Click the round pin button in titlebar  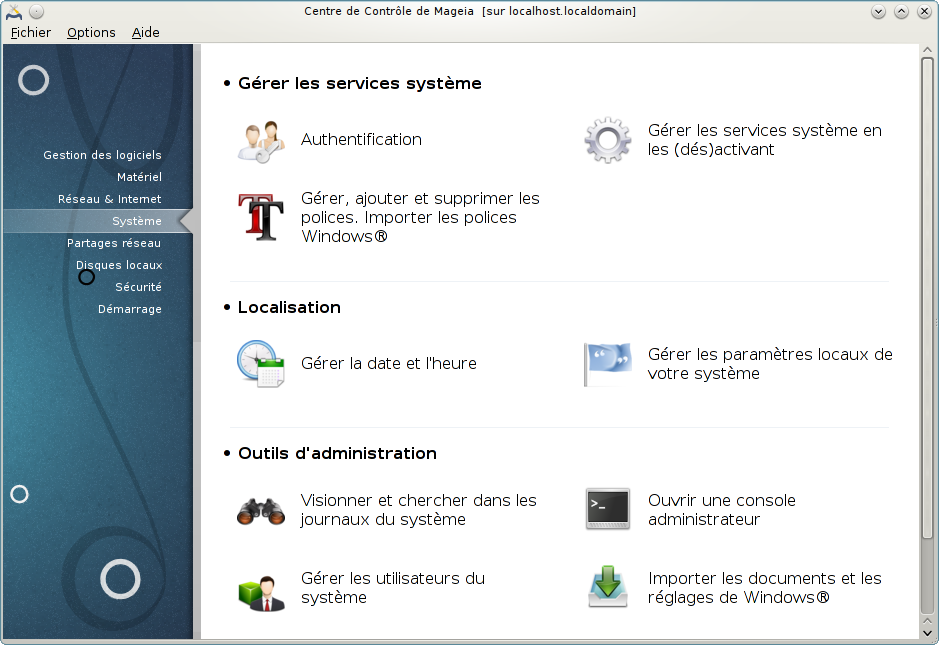37,11
